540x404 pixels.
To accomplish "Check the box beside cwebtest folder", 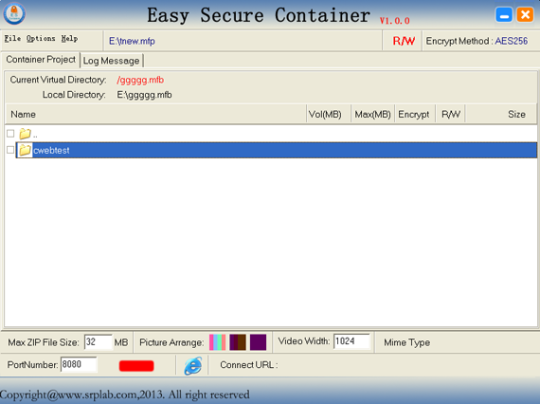I will (x=11, y=150).
